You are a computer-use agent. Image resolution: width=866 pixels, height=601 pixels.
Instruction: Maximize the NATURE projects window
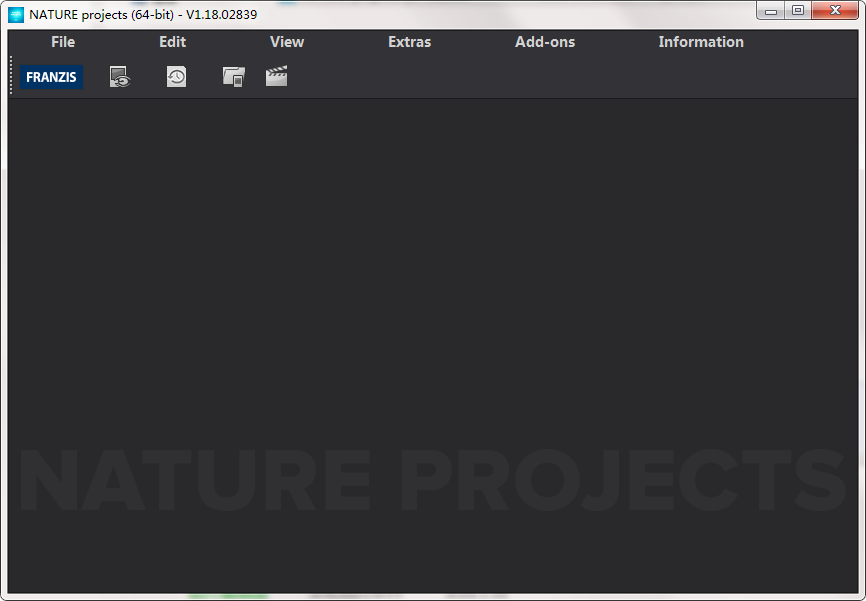[x=798, y=10]
